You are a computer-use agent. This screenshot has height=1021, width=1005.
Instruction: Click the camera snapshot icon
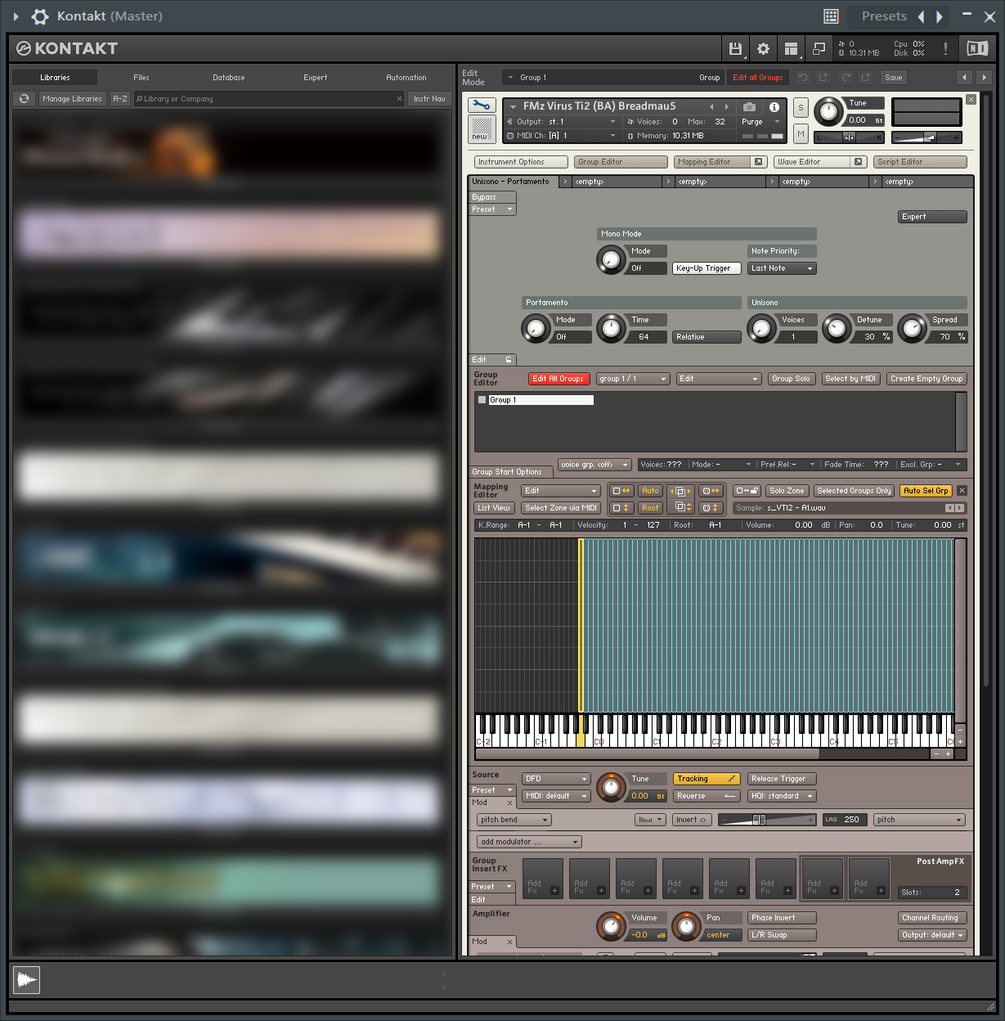(750, 107)
